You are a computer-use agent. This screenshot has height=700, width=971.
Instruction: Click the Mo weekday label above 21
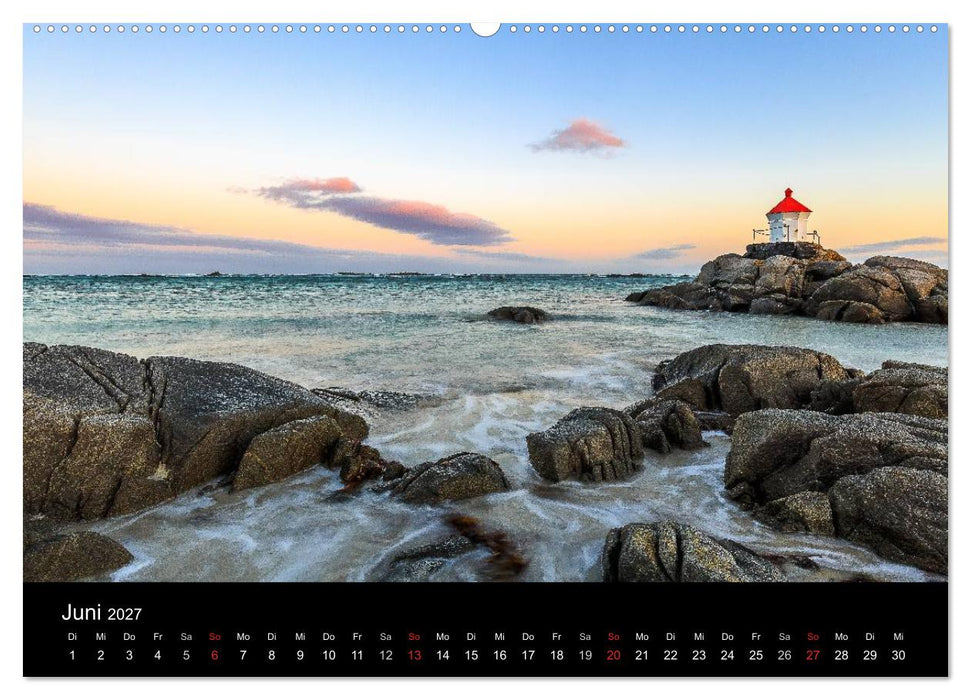(x=642, y=637)
